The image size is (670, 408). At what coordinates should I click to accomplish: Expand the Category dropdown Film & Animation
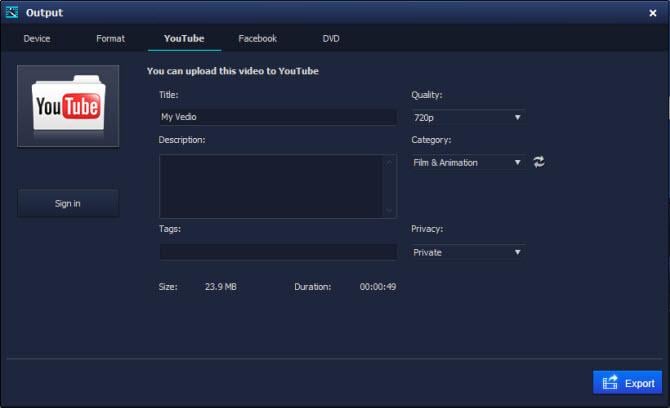point(468,163)
